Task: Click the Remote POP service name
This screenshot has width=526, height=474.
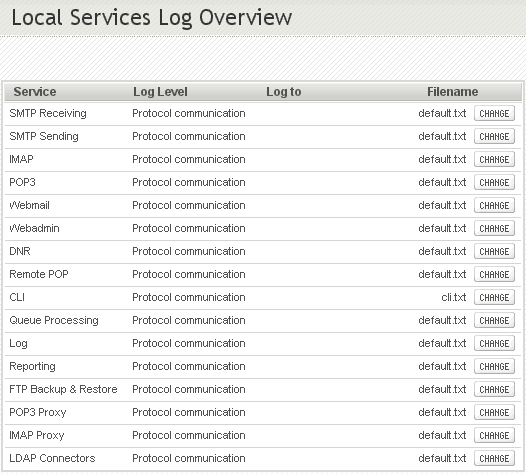Action: 39,274
